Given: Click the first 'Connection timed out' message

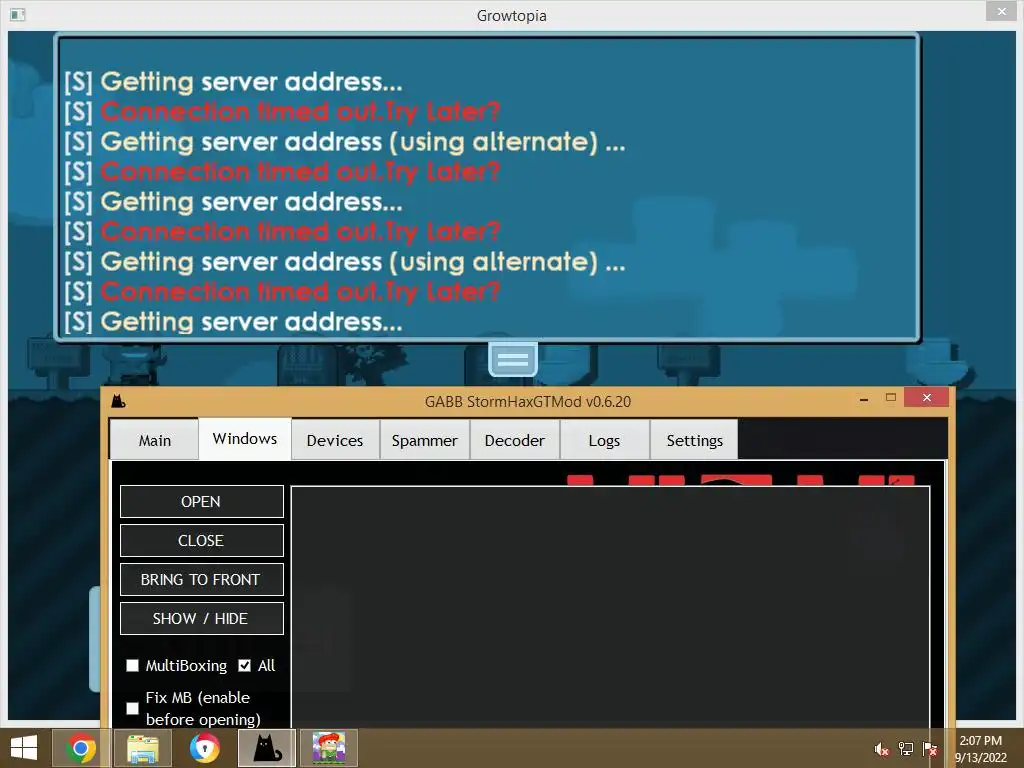Looking at the screenshot, I should (x=282, y=112).
